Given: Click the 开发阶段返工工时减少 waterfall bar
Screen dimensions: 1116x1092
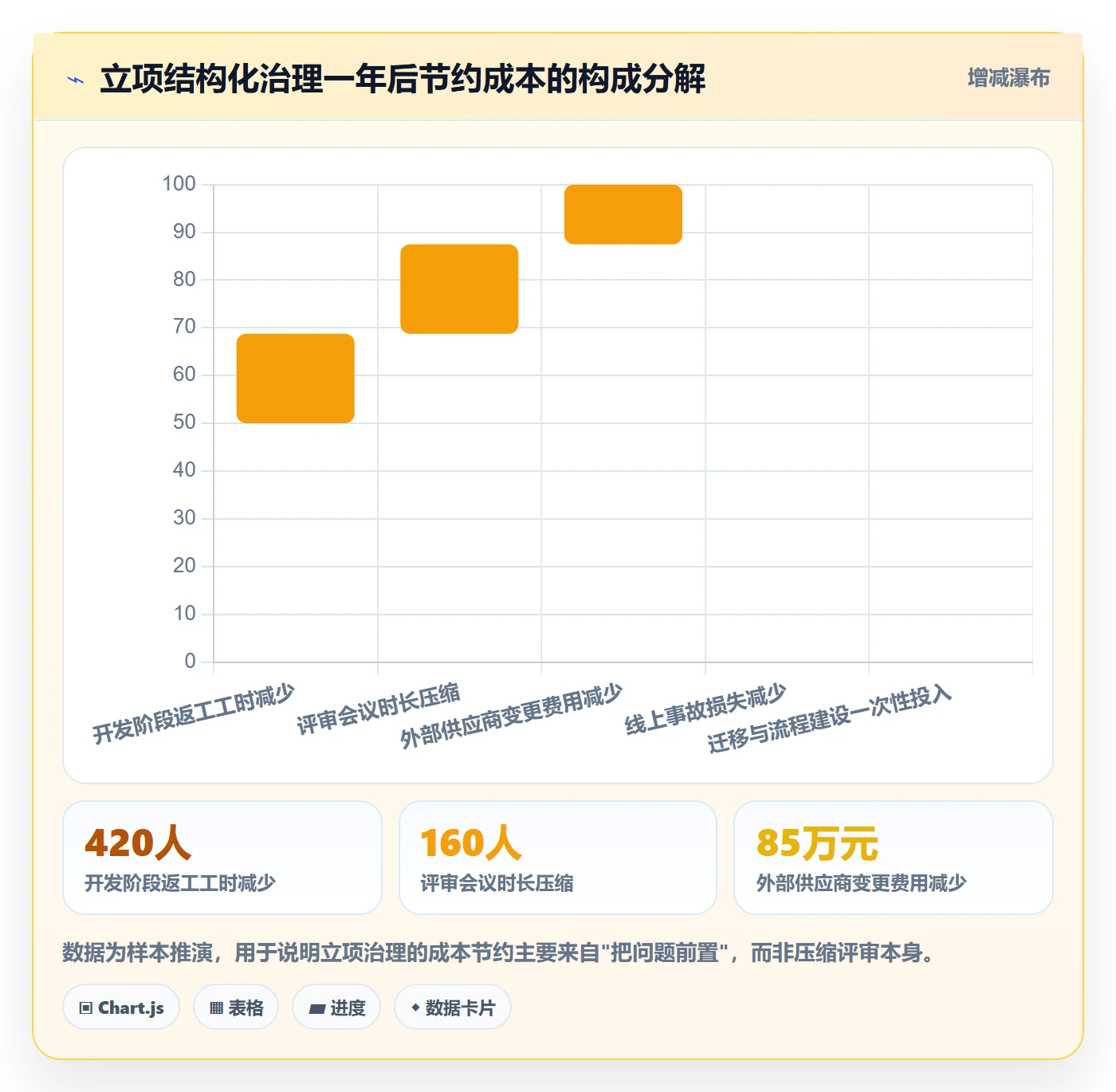Looking at the screenshot, I should click(x=296, y=379).
